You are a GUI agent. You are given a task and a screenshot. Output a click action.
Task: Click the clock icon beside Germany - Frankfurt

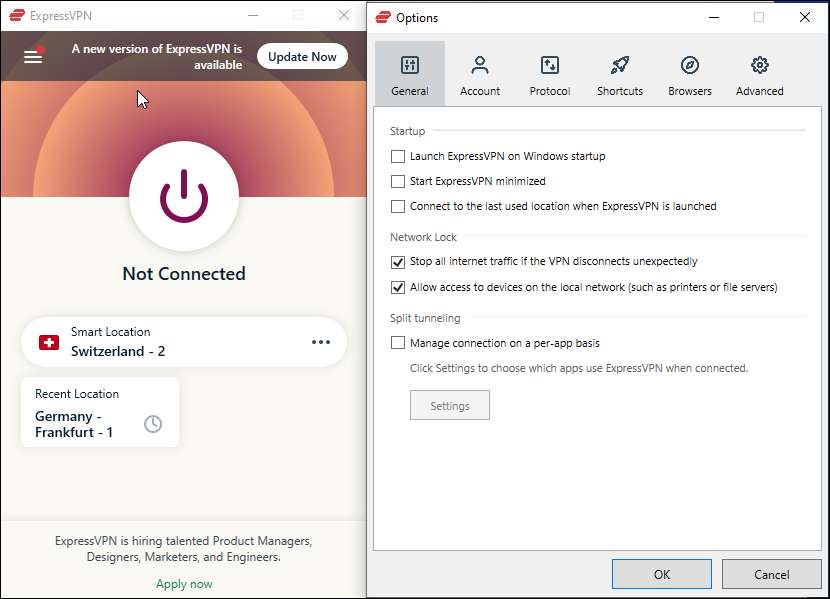tap(153, 424)
